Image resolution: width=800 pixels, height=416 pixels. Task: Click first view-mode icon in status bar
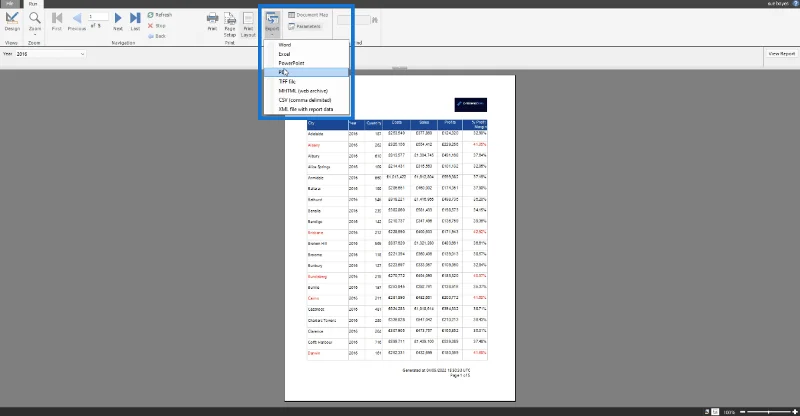[x=707, y=411]
